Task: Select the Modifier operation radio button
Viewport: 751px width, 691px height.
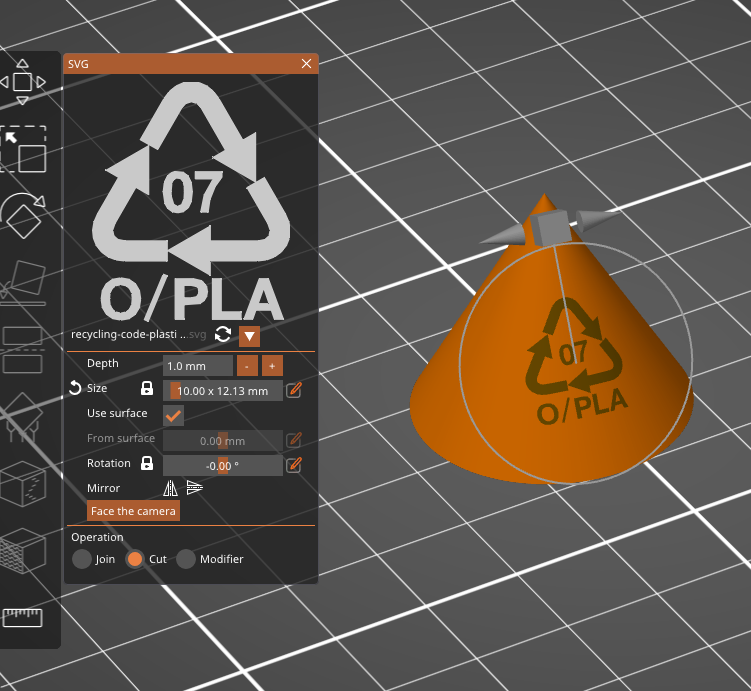Action: tap(186, 559)
